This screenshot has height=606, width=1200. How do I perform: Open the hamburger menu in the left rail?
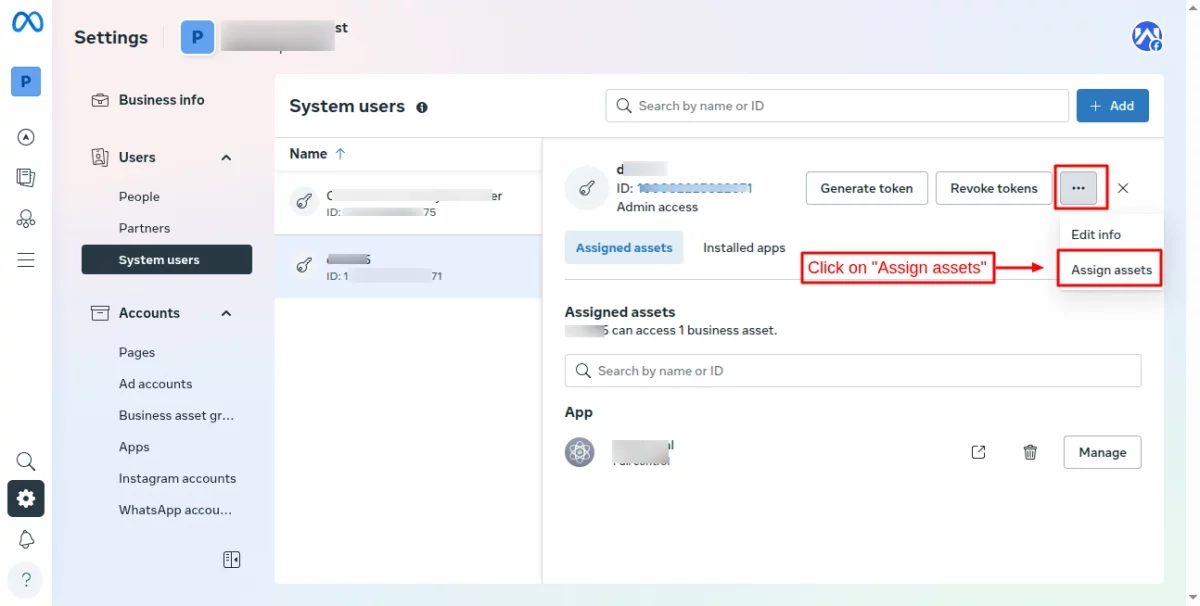point(25,259)
